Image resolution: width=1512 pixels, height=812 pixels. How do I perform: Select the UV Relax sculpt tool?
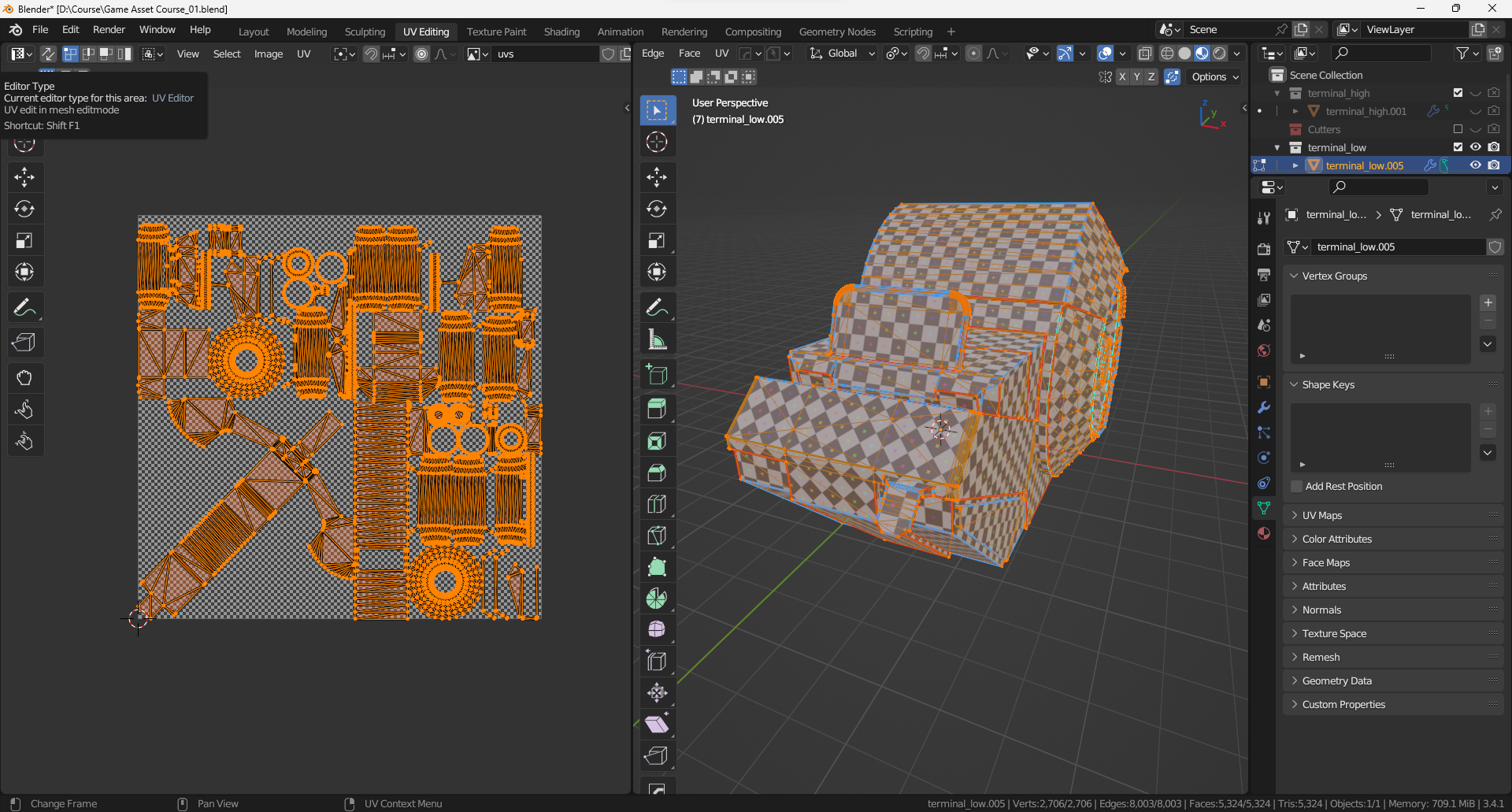(x=24, y=410)
